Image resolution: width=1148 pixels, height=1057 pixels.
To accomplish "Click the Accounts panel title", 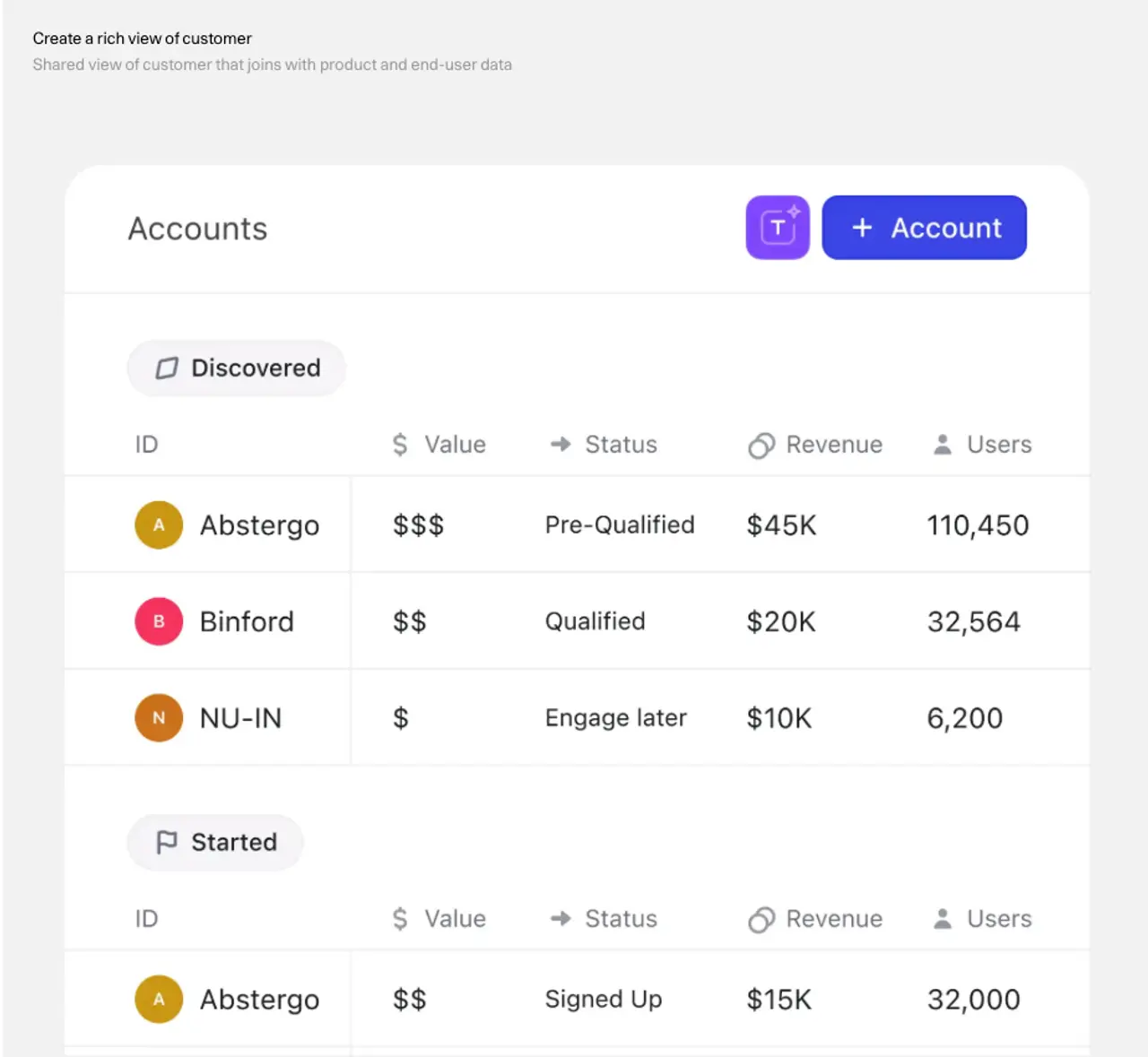I will click(198, 229).
